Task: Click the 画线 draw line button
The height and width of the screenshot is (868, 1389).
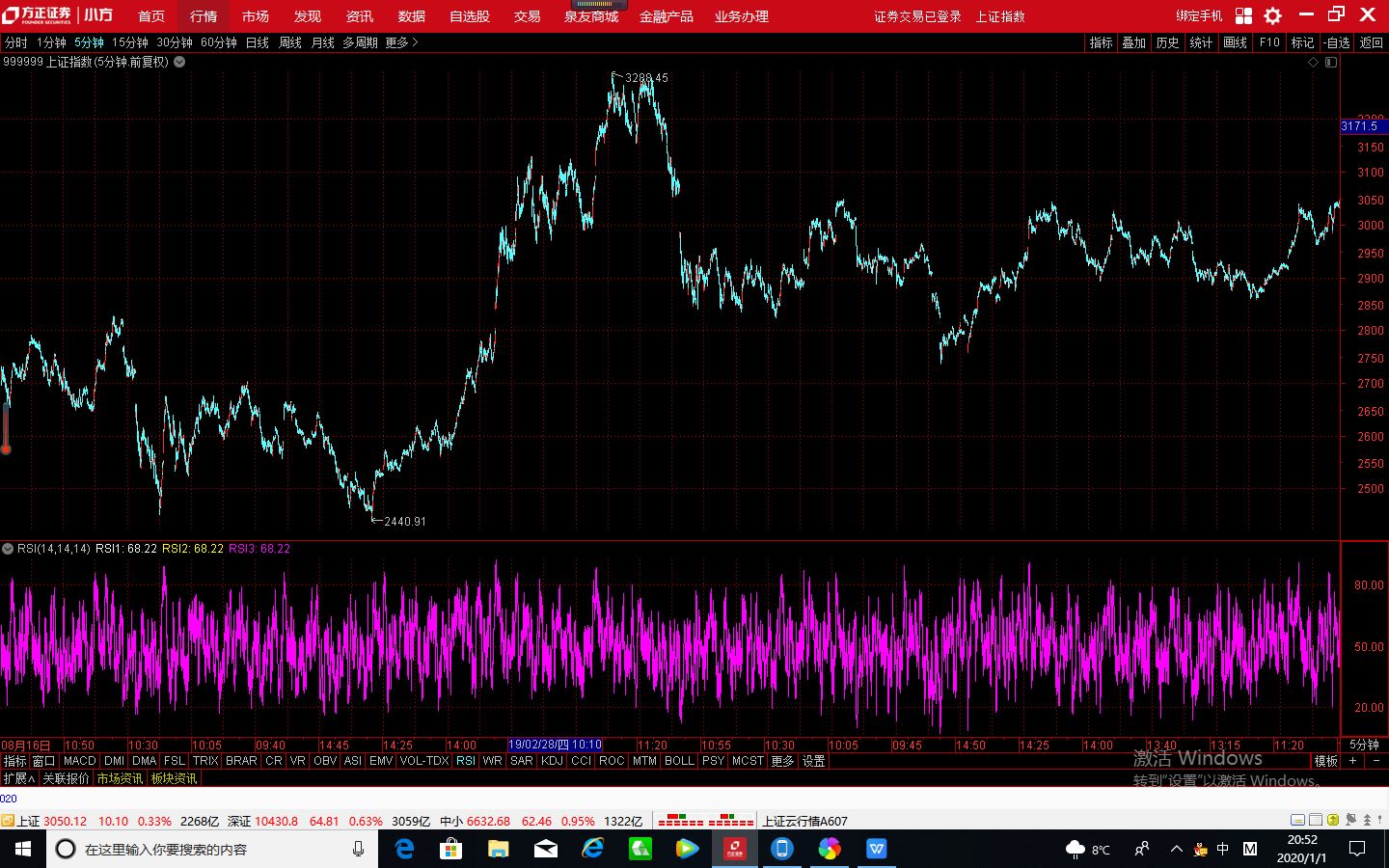Action: pos(1236,42)
